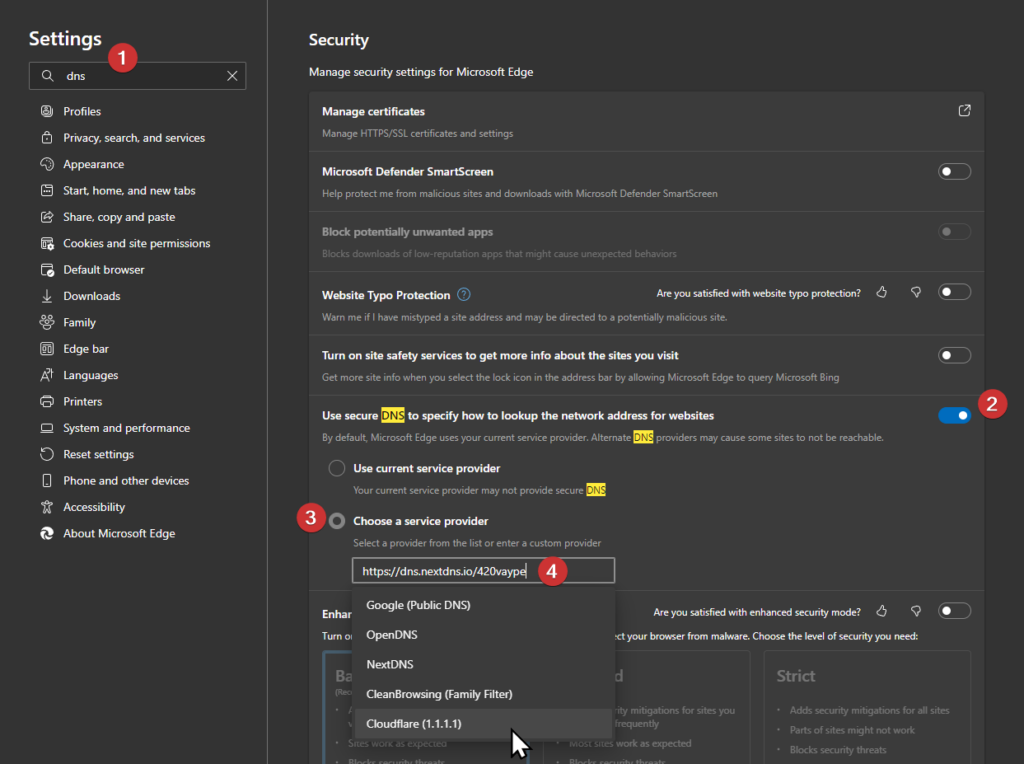Viewport: 1024px width, 764px height.
Task: Choose CleanBrowsing (Family Filter) from list
Action: tap(483, 694)
